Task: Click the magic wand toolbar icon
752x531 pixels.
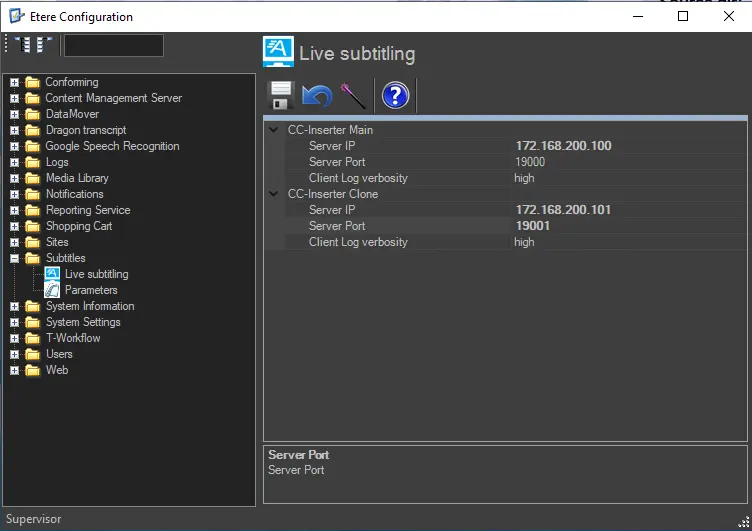Action: click(353, 96)
